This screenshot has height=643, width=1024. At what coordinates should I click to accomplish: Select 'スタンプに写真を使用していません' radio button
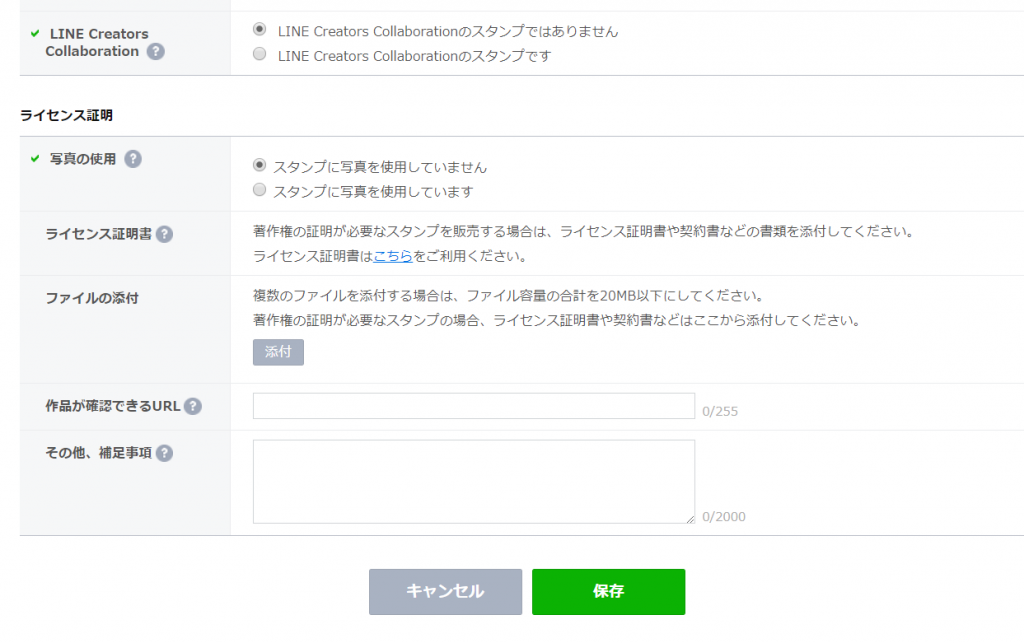point(260,165)
